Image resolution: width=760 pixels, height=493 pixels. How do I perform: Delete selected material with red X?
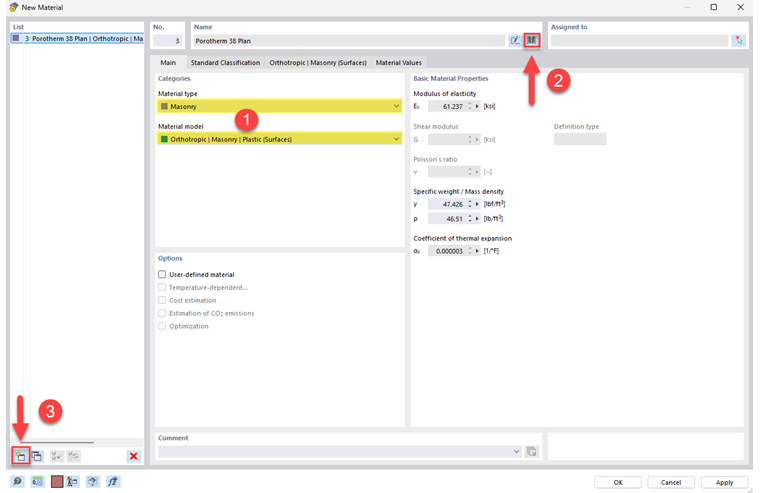[x=134, y=456]
